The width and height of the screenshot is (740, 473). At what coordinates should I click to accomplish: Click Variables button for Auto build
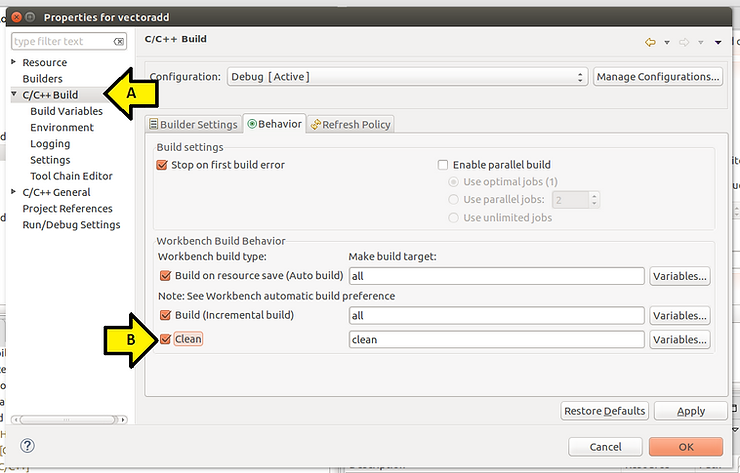680,276
